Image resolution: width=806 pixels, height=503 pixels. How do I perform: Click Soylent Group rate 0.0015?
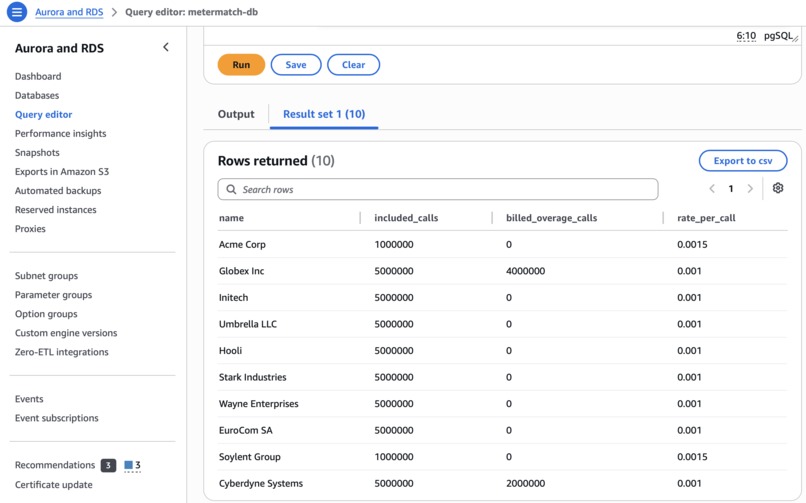[x=692, y=457]
